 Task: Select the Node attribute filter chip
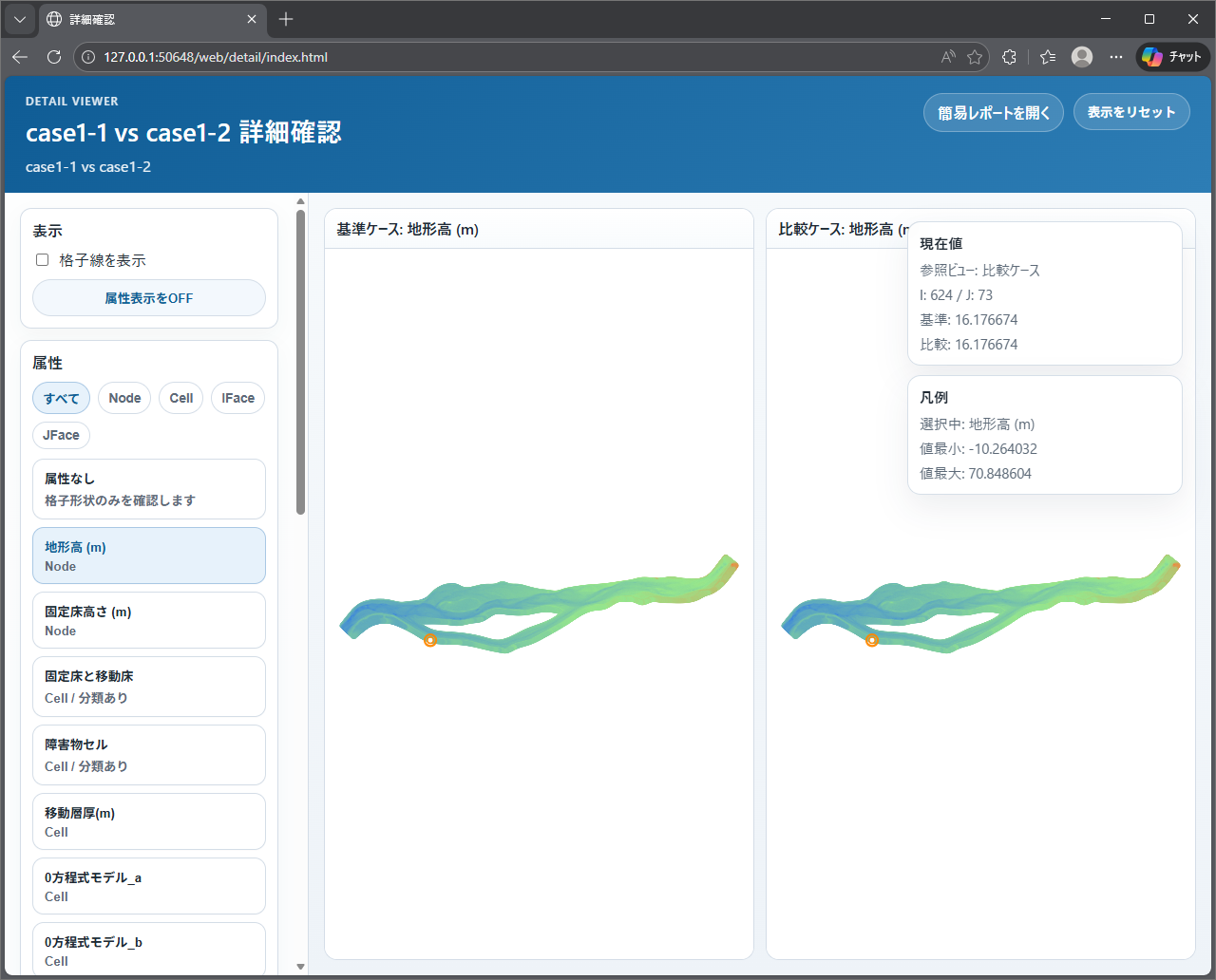(123, 398)
